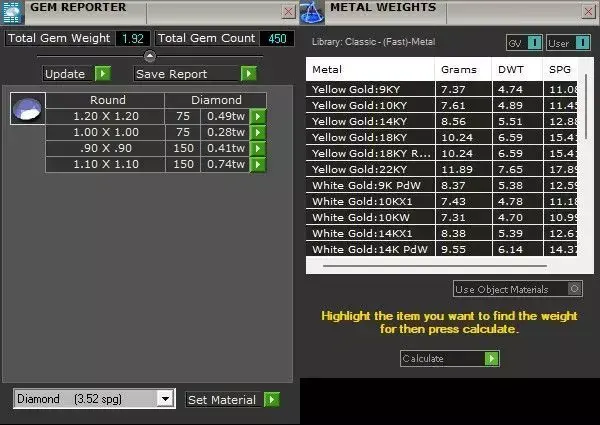Screen dimensions: 600x425
Task: Click green arrow on 0.74tw row
Action: (x=258, y=164)
